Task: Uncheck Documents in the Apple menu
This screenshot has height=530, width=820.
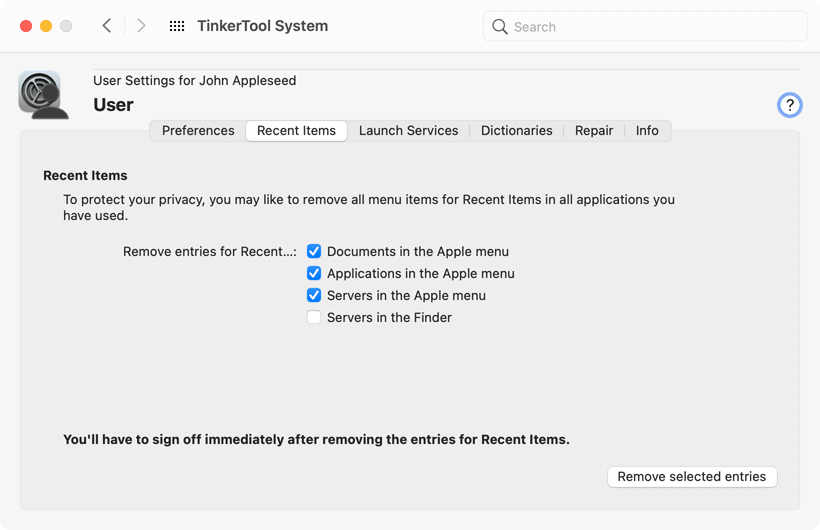Action: point(314,252)
